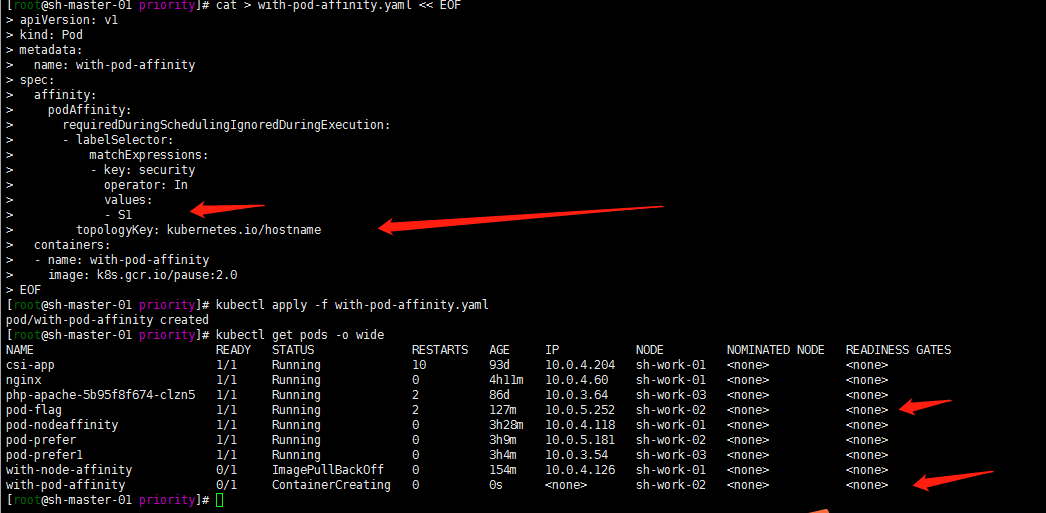Click the NODE column header
Screen dimensions: 1046x513
[x=650, y=350]
